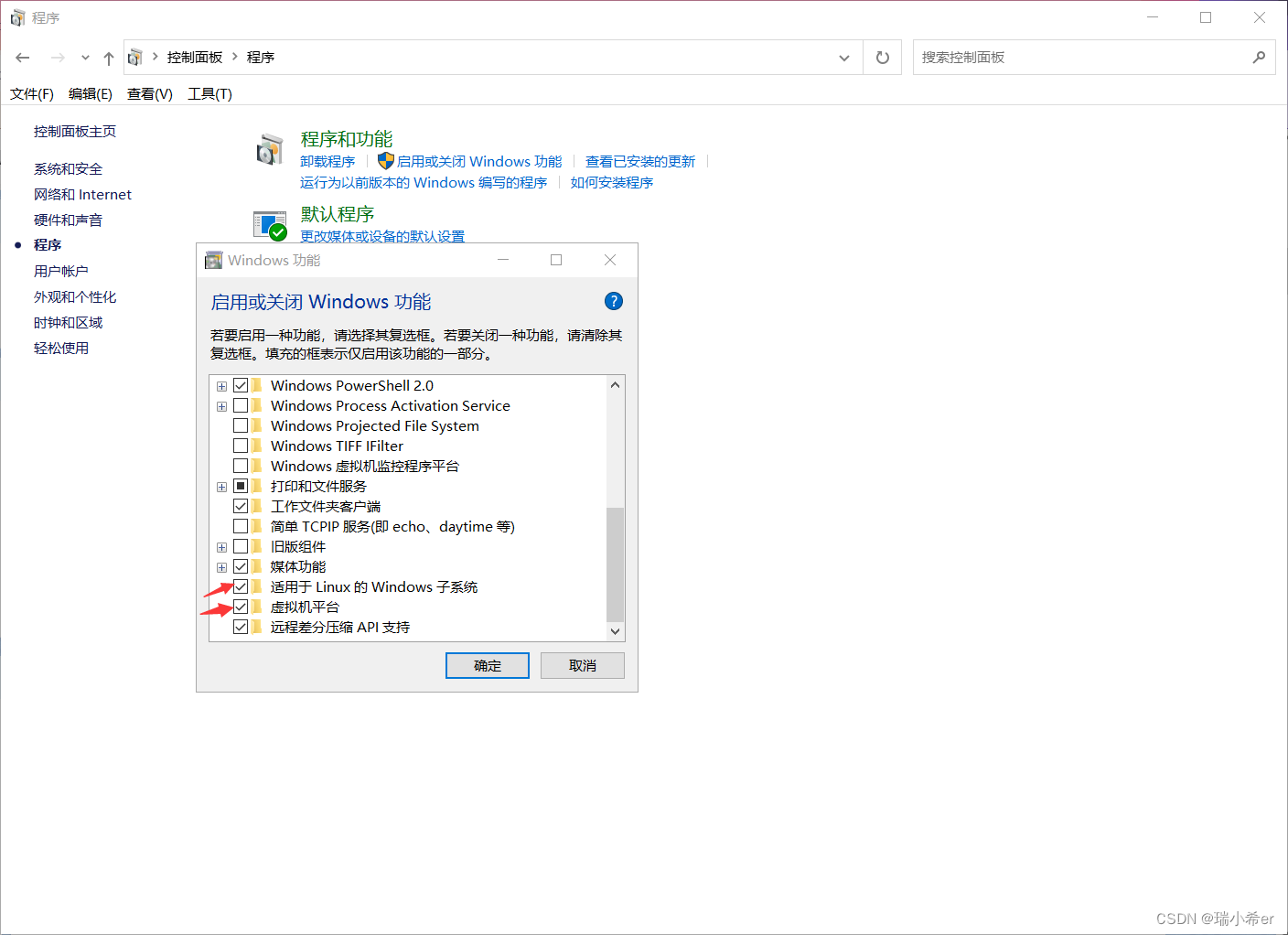Uncheck 远程差分压缩 API 支持 checkbox
Viewport: 1288px width, 935px height.
click(x=241, y=627)
